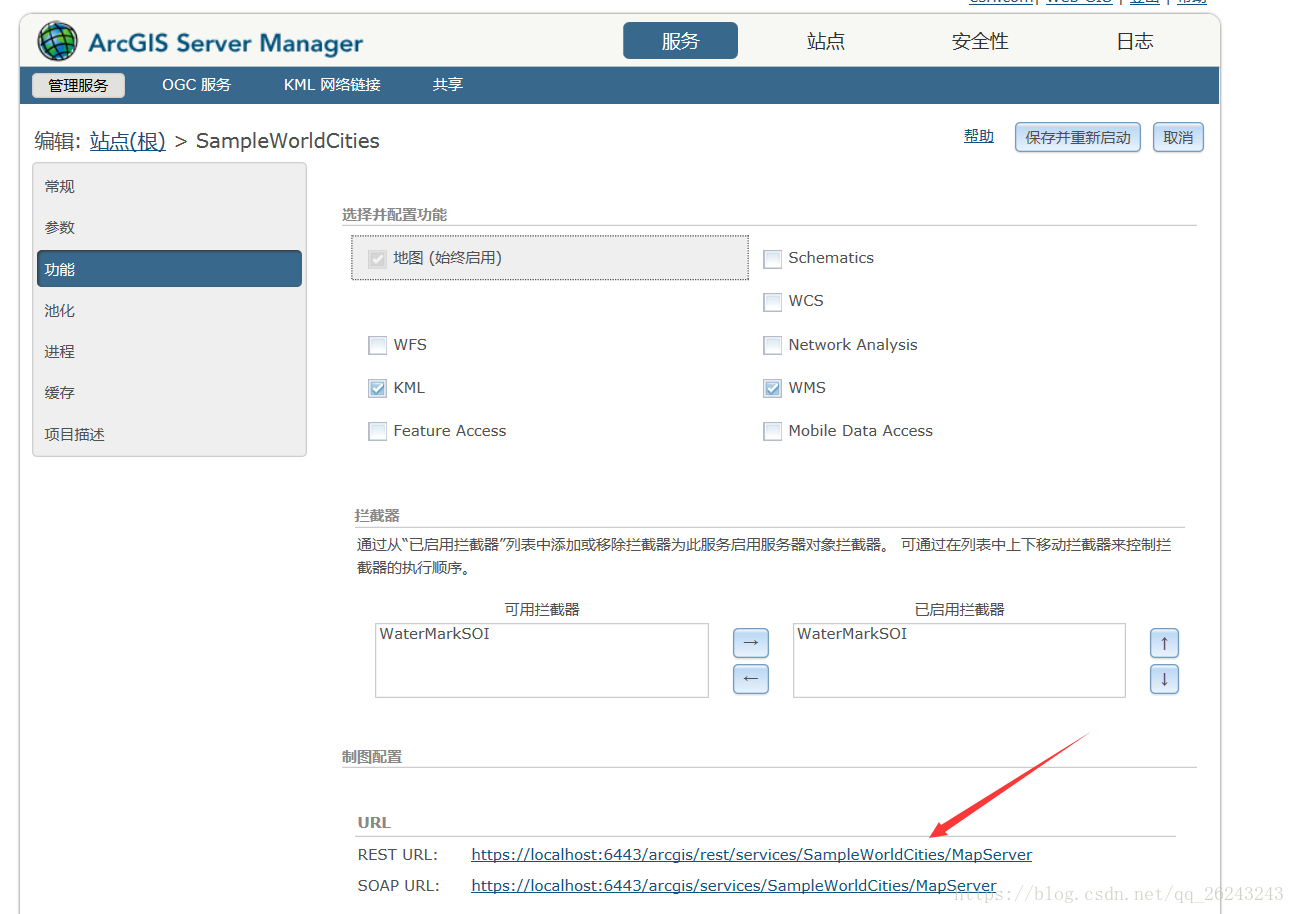Enable the WCS capability checkbox

point(773,302)
